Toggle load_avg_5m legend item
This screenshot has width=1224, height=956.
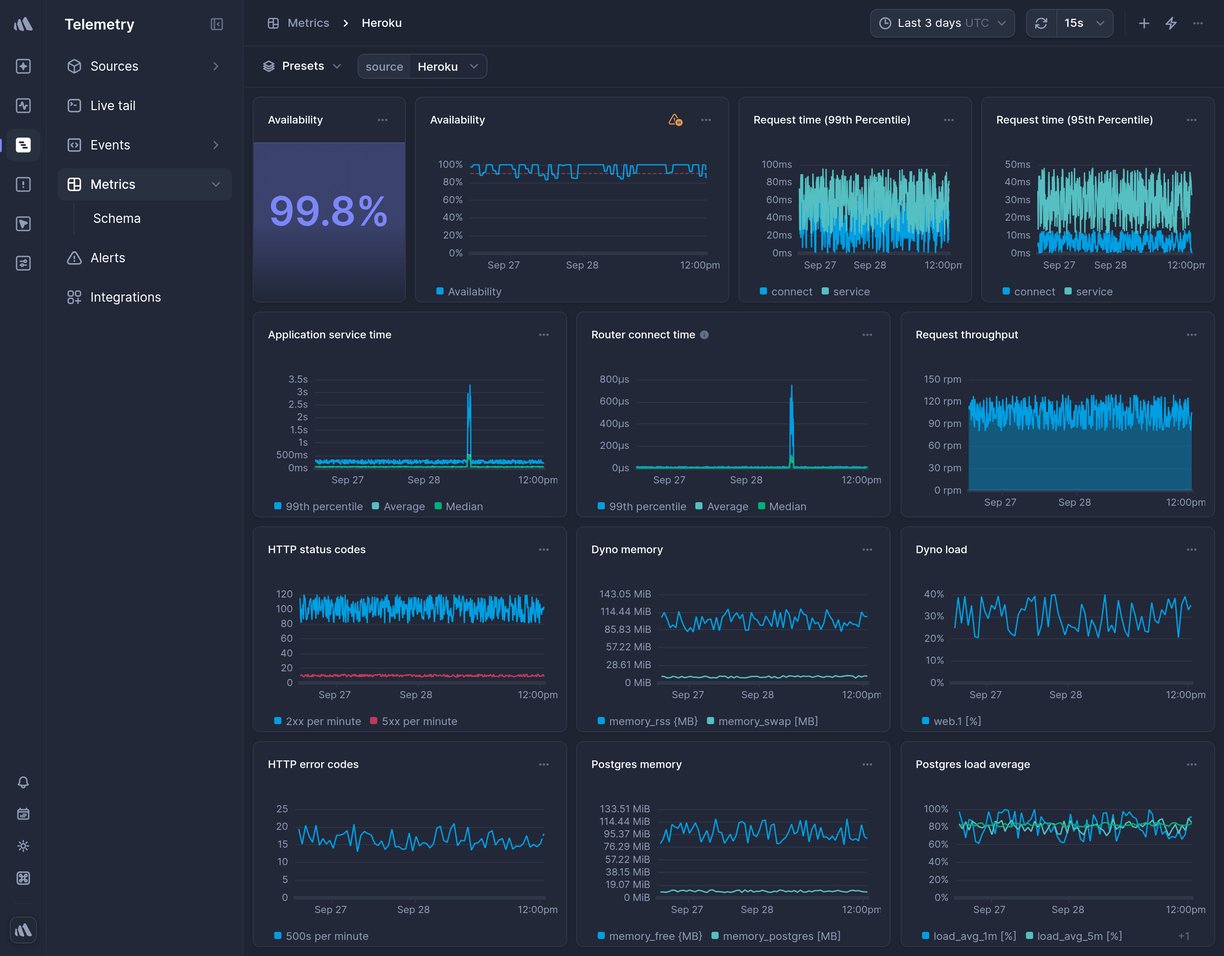(1073, 937)
